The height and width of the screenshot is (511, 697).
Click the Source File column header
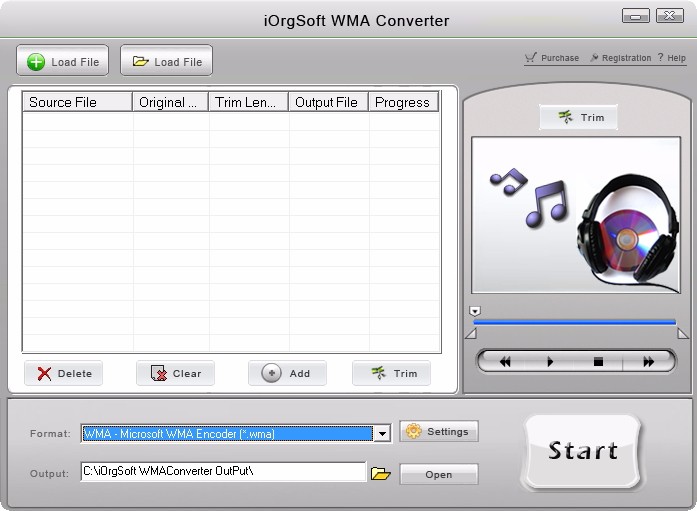pyautogui.click(x=77, y=102)
